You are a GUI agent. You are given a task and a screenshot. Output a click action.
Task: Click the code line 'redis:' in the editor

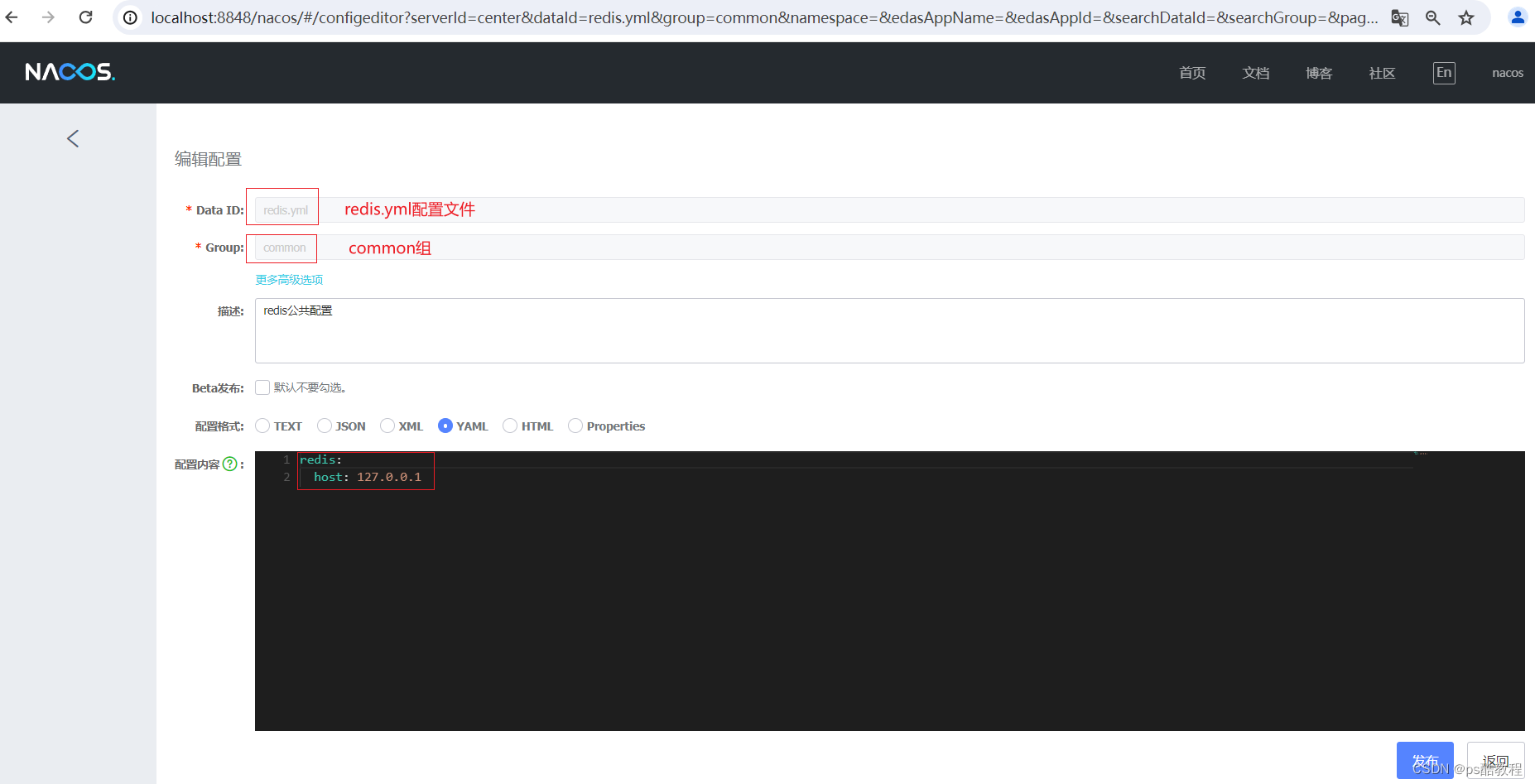[x=320, y=459]
